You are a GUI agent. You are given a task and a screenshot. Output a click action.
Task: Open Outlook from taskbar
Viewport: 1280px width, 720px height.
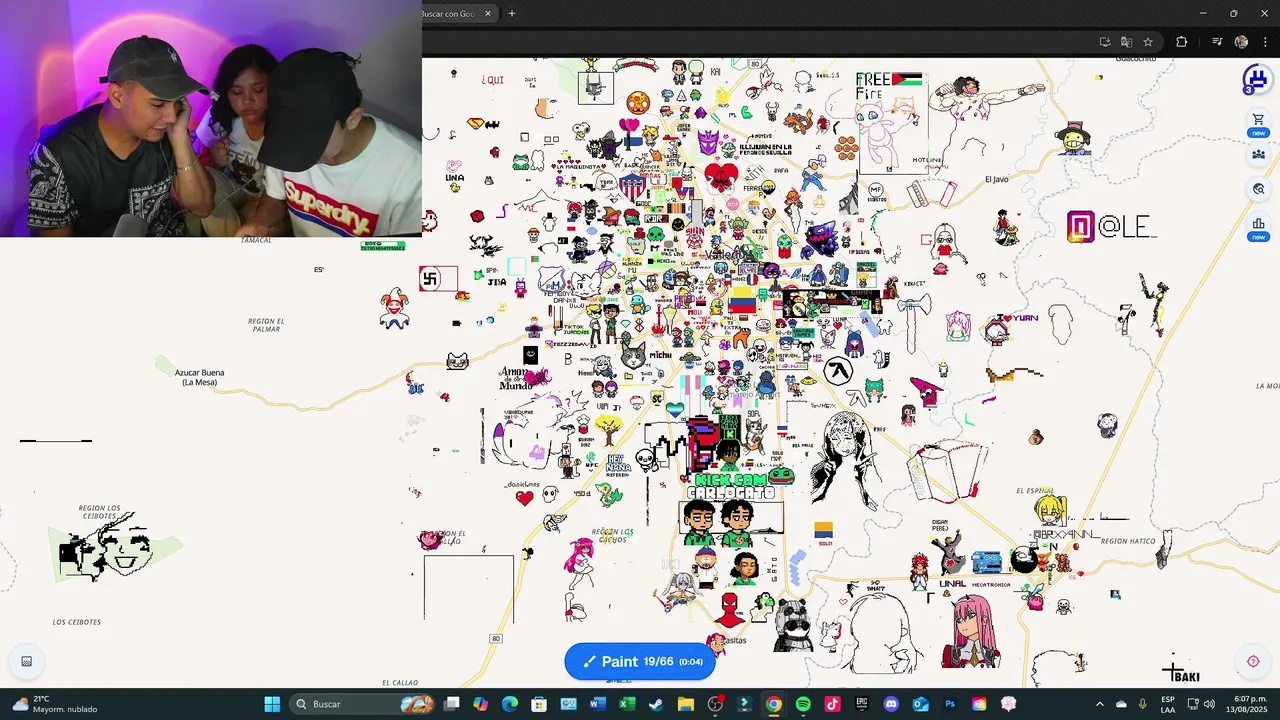[920, 704]
